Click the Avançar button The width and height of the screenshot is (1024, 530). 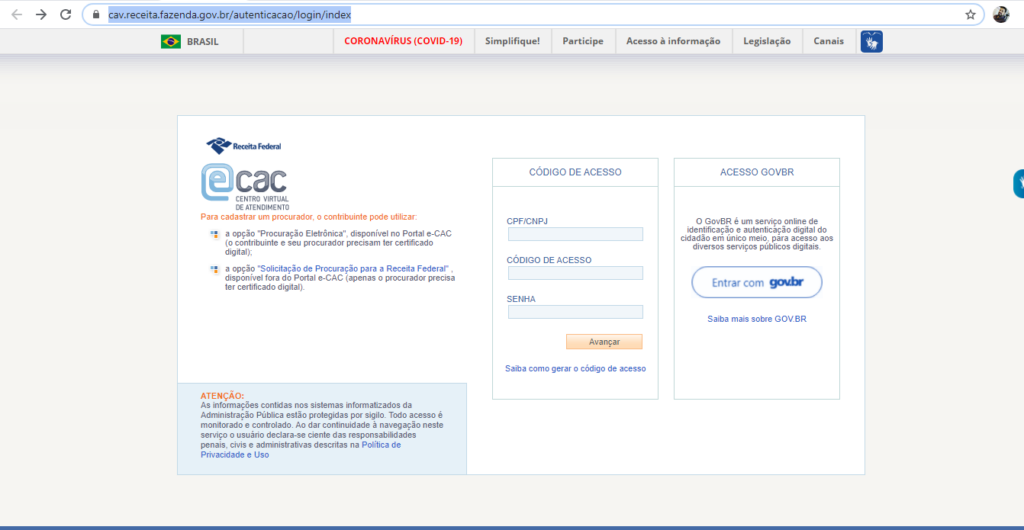click(604, 341)
